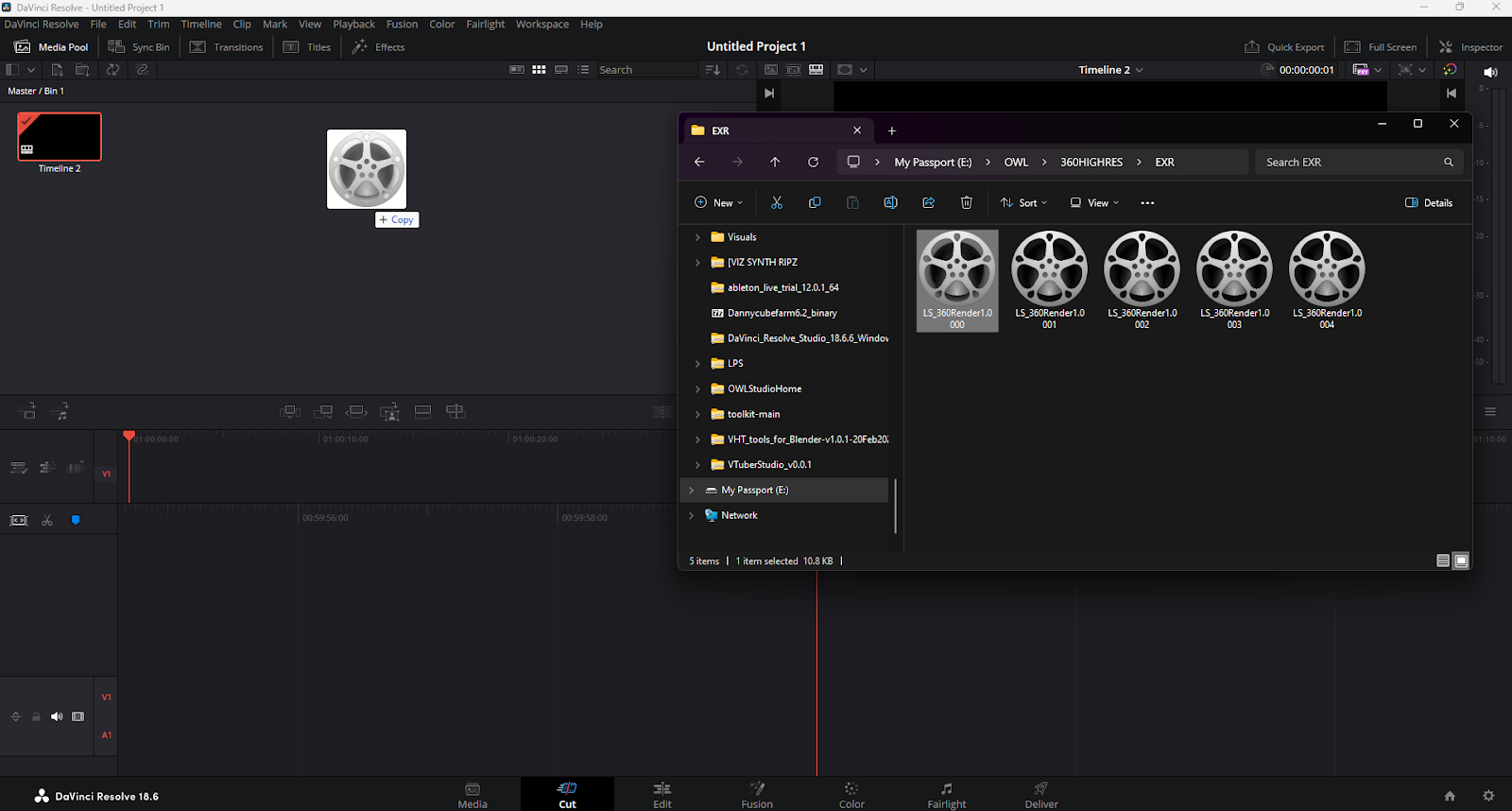Switch to the Deliver page
This screenshot has height=811, width=1512.
1041,795
